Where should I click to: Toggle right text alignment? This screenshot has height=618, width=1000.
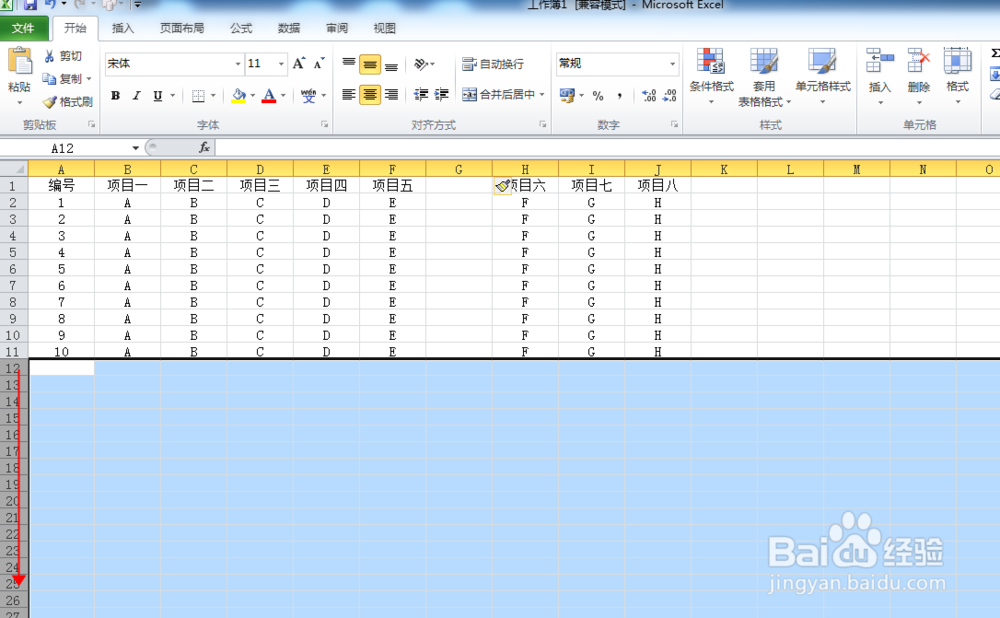coord(392,95)
